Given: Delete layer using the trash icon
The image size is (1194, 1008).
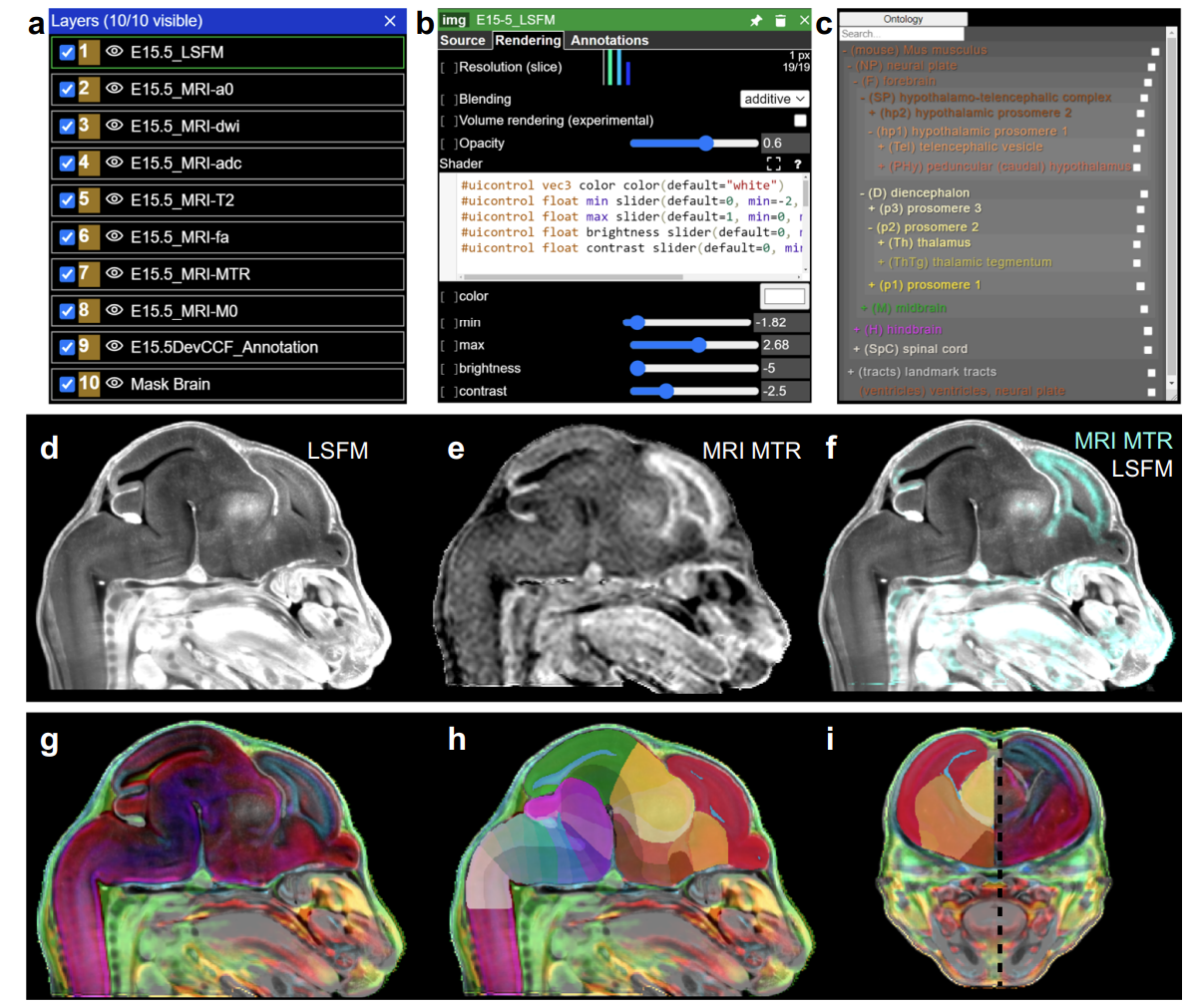Looking at the screenshot, I should (x=780, y=21).
